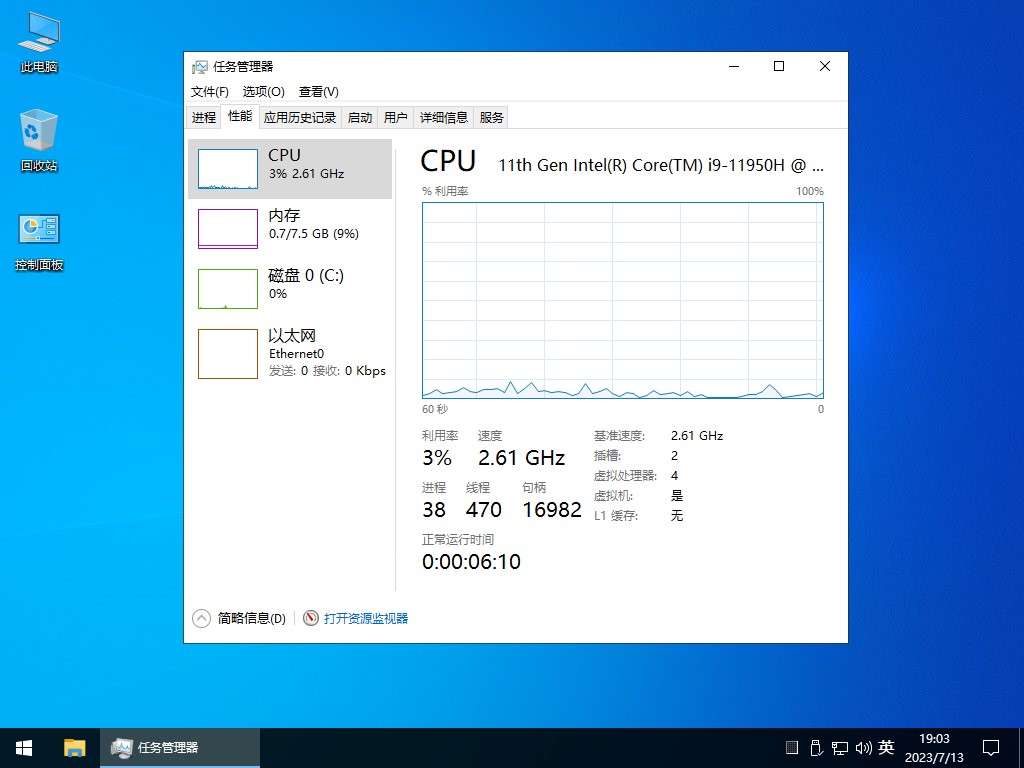Click CPU mini graph thumbnail
This screenshot has width=1024, height=768.
(x=228, y=168)
